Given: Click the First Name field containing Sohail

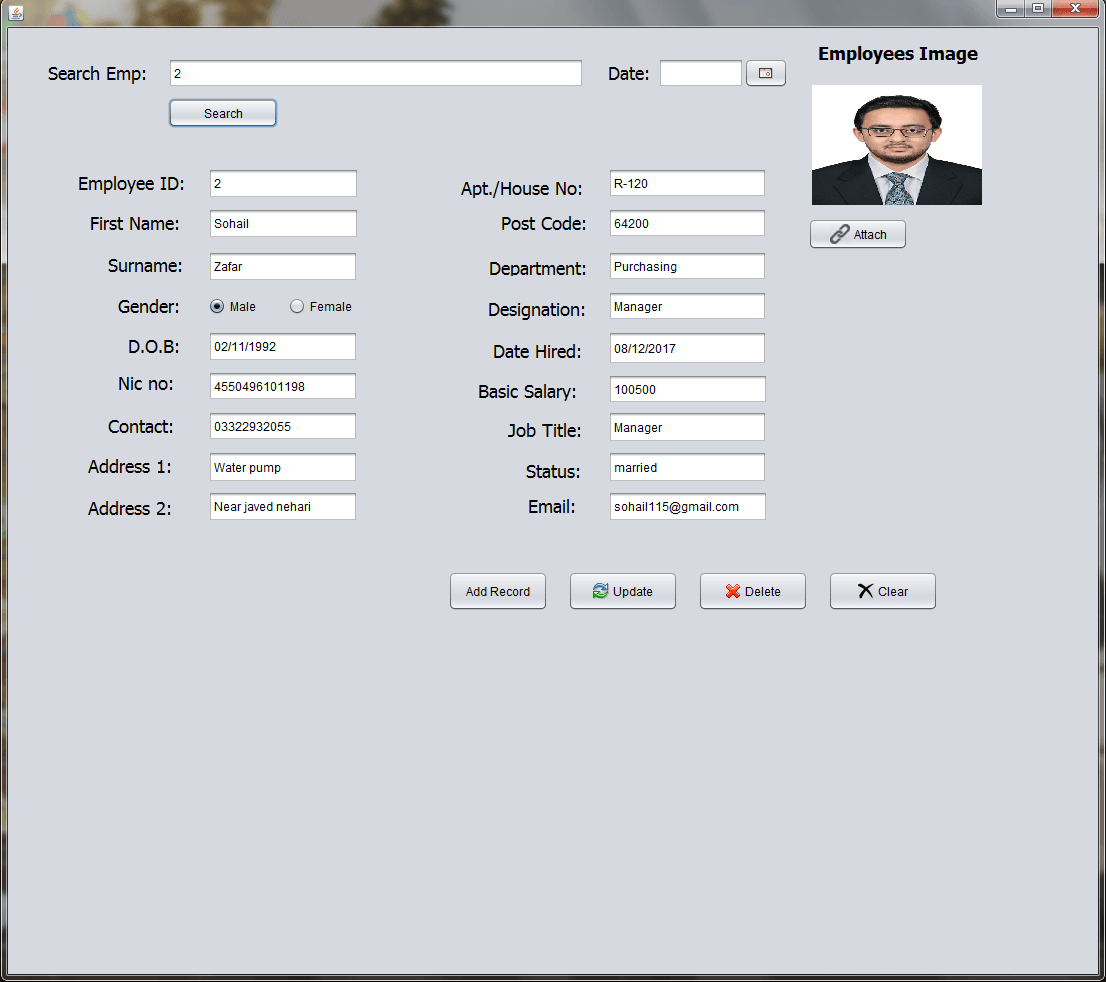Looking at the screenshot, I should click(283, 224).
